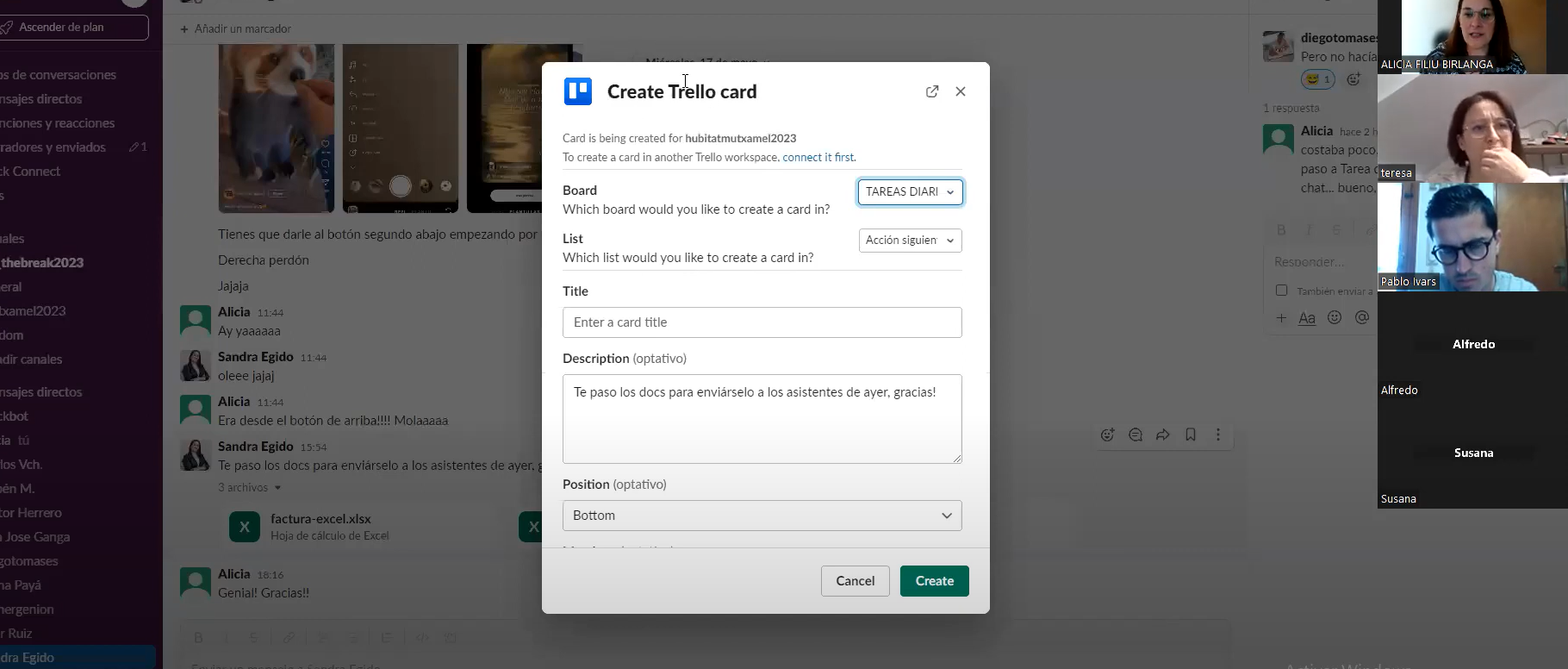
Task: Click the Trello logo in dialog header
Action: click(x=578, y=91)
